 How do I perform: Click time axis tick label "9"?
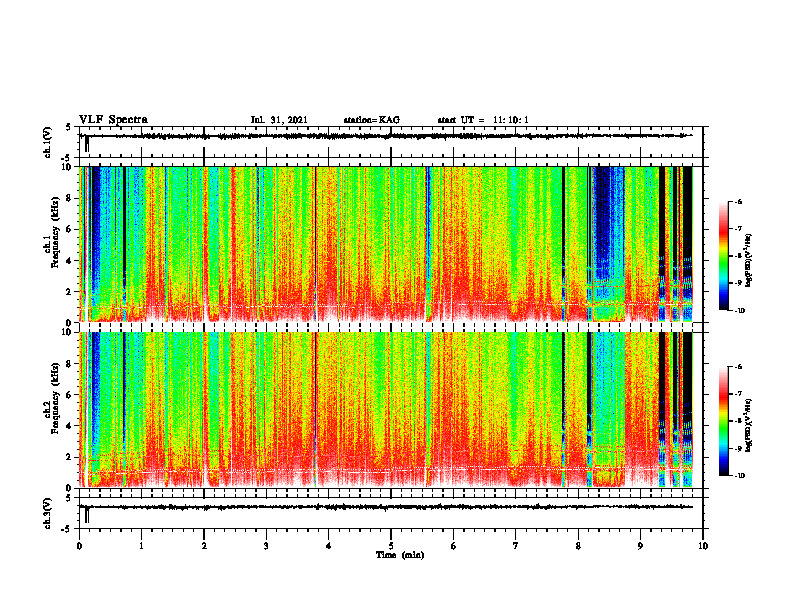(x=640, y=546)
